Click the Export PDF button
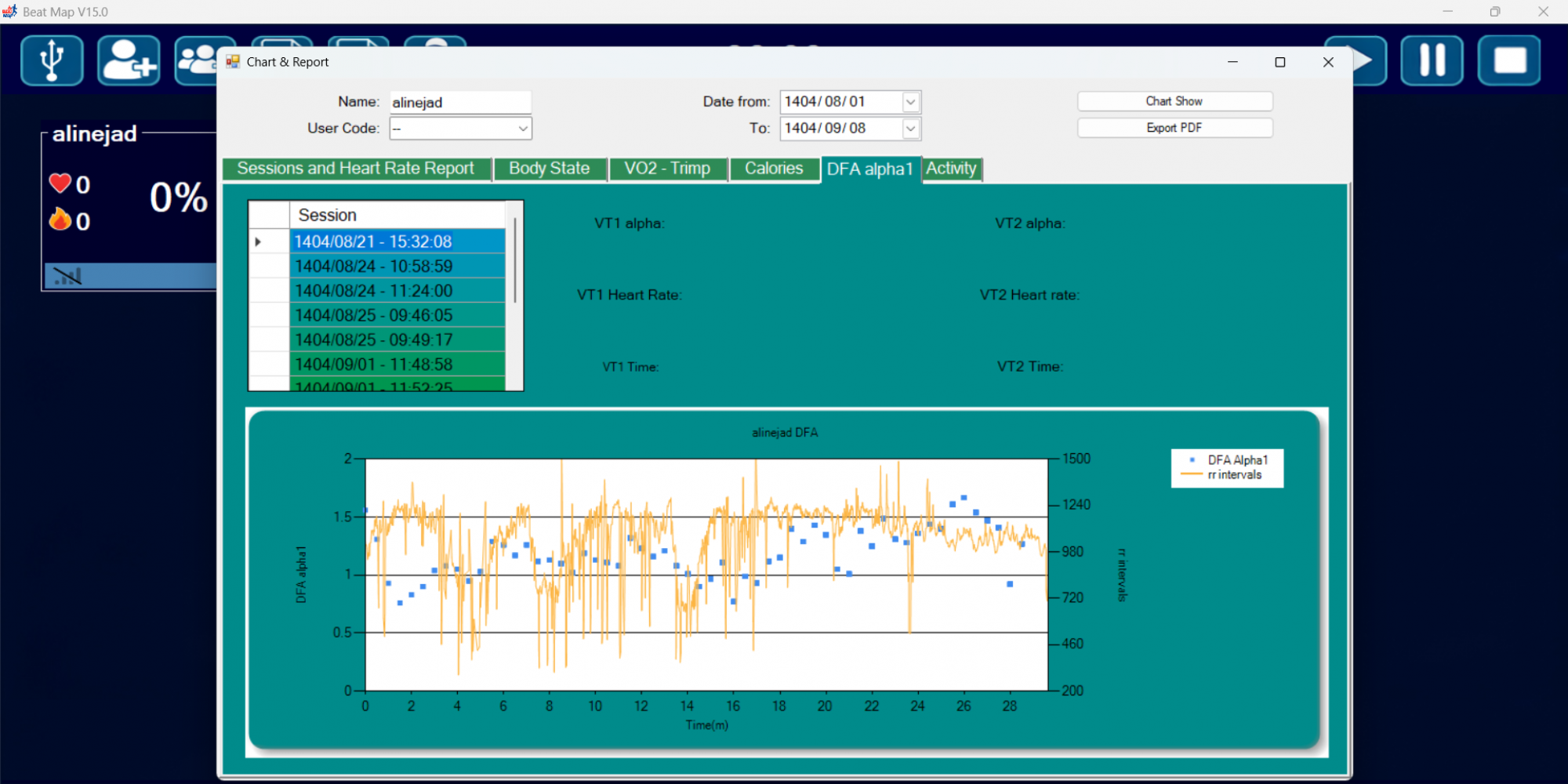Screen dimensions: 1568x784 (1174, 128)
